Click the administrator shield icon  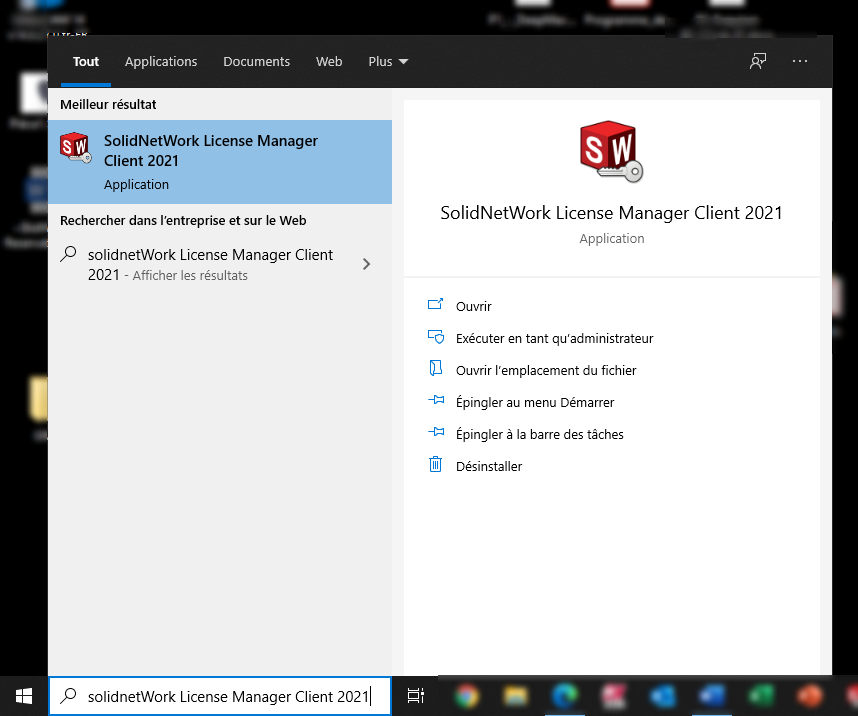436,337
